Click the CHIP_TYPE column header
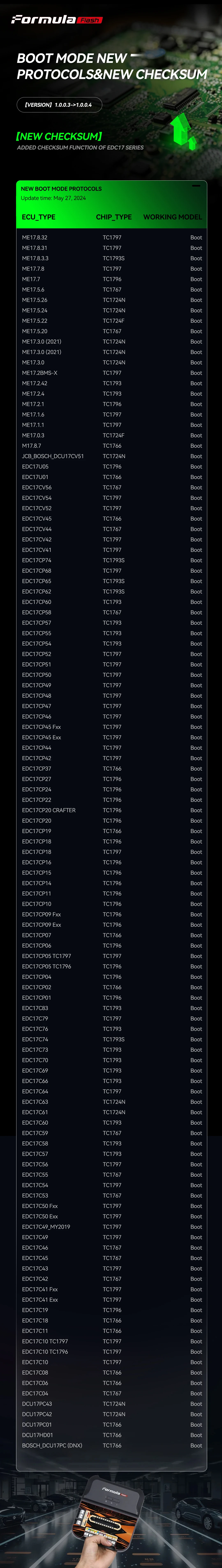 [114, 217]
